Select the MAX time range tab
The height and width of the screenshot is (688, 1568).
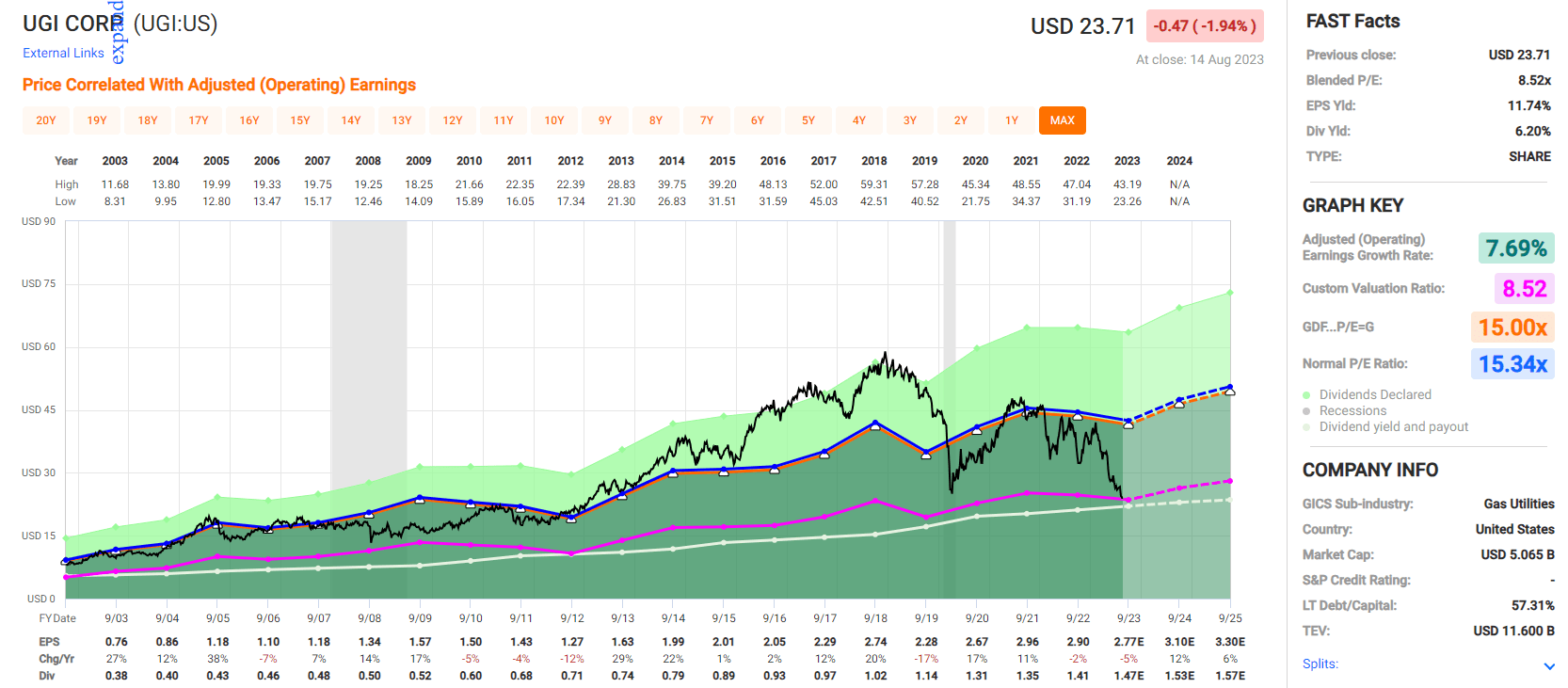click(1063, 120)
